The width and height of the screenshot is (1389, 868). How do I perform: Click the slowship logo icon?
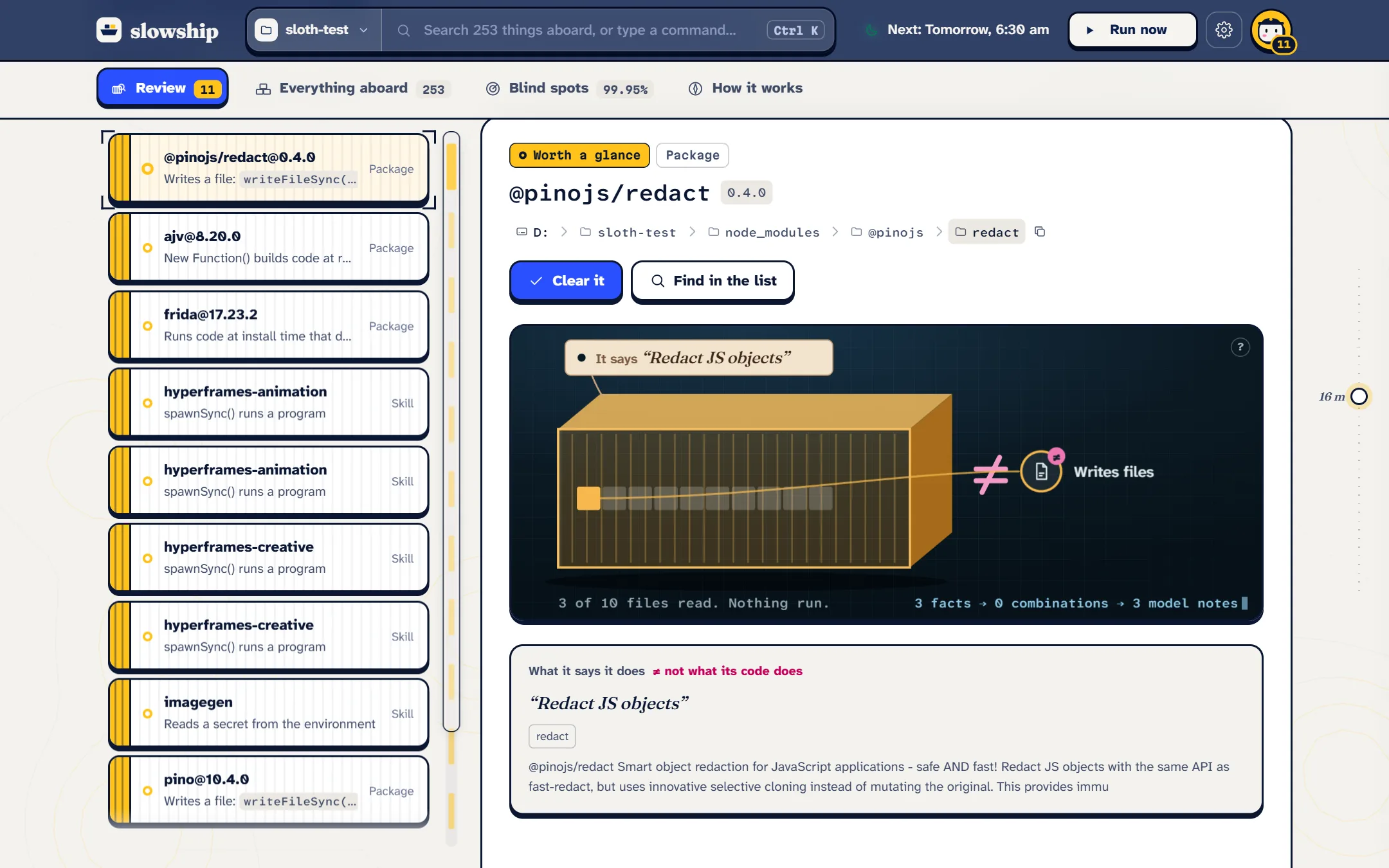click(109, 30)
